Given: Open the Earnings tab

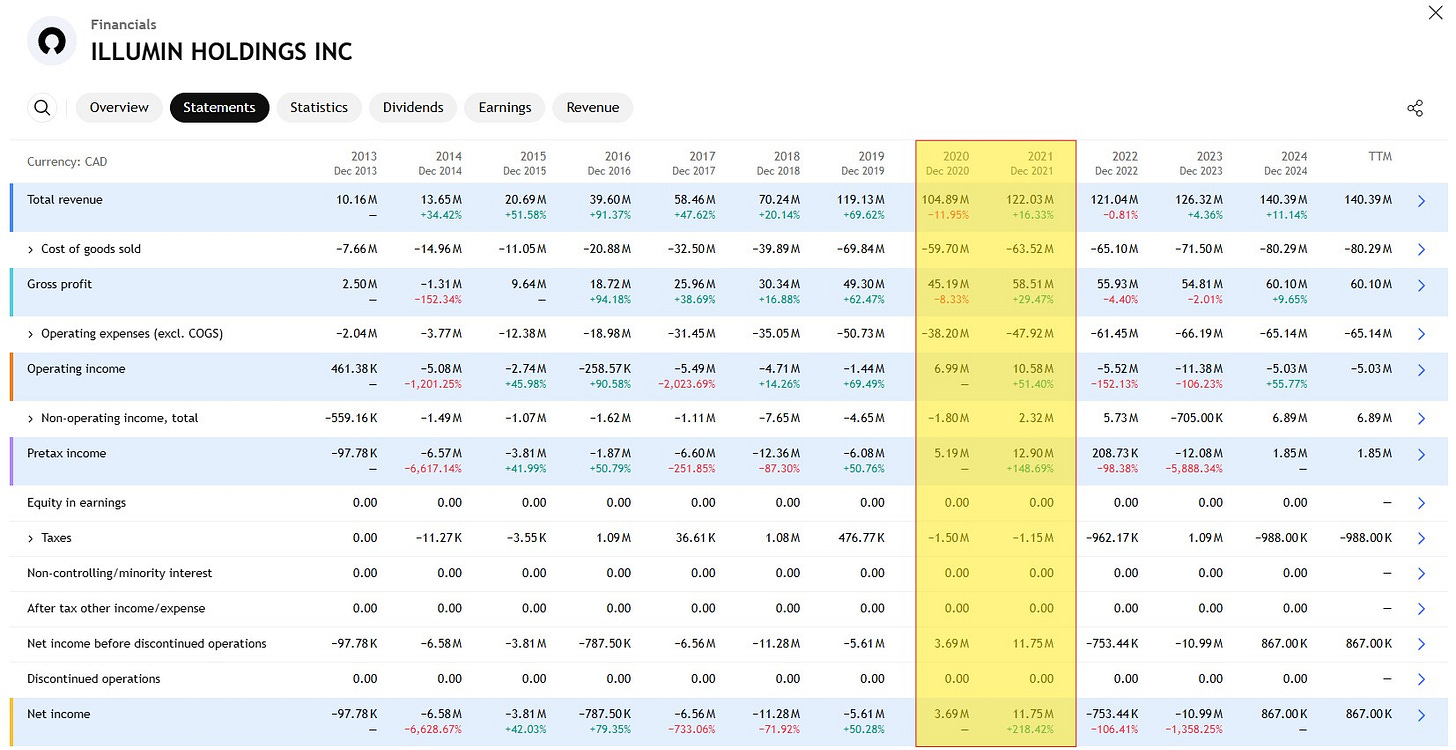Looking at the screenshot, I should (505, 108).
